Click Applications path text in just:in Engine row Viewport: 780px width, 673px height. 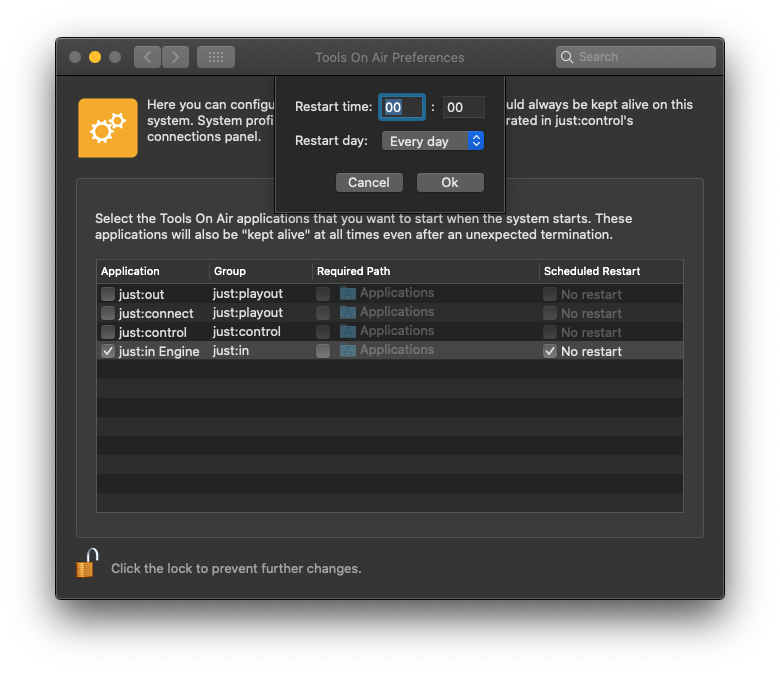pyautogui.click(x=397, y=350)
